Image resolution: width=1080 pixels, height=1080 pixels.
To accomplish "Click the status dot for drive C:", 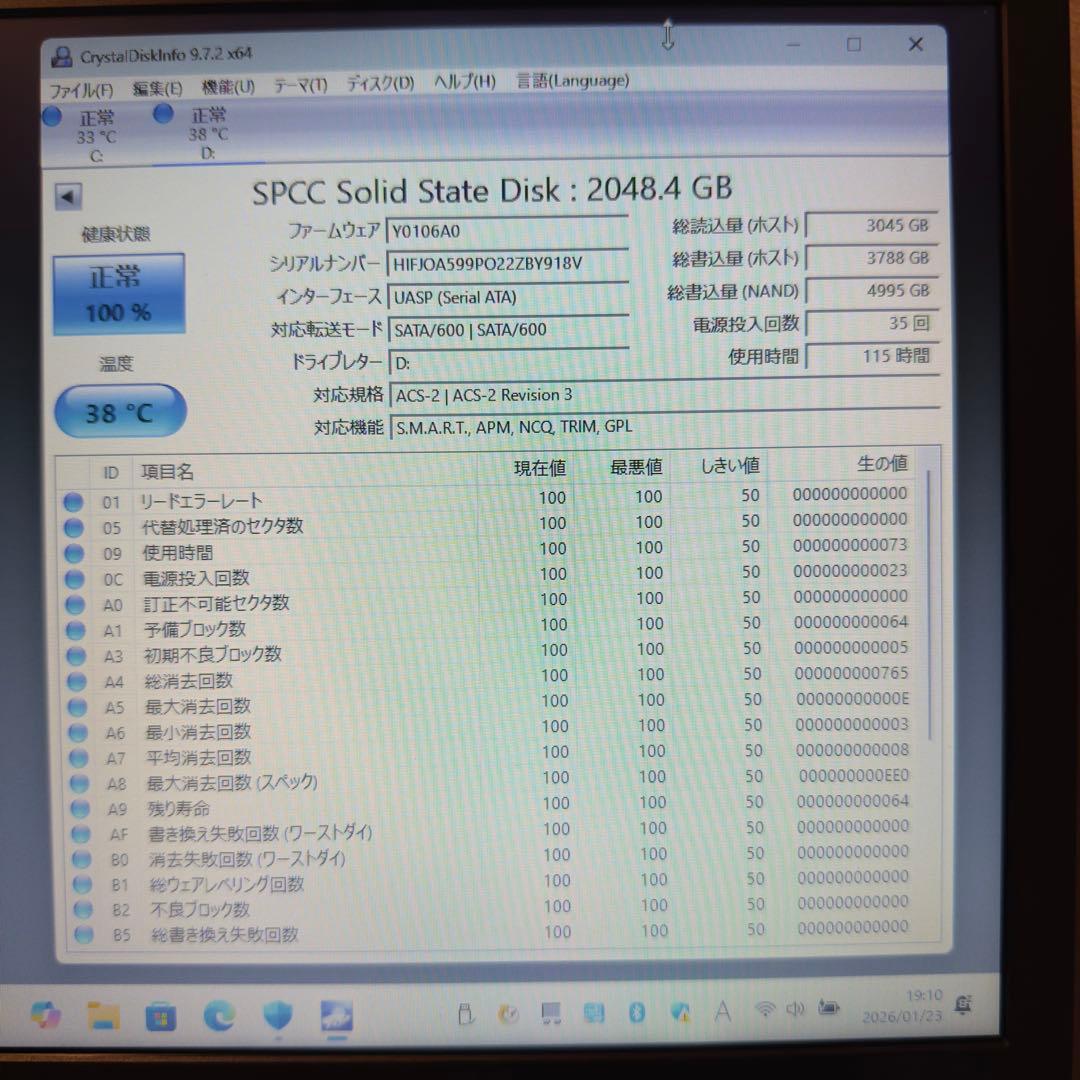I will pos(51,116).
